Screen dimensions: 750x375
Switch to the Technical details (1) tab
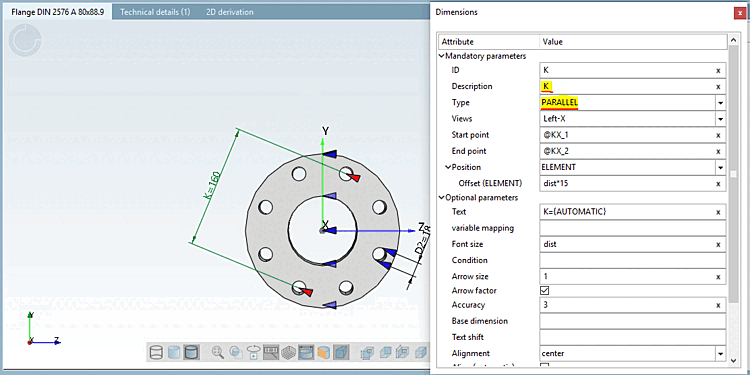click(x=155, y=12)
